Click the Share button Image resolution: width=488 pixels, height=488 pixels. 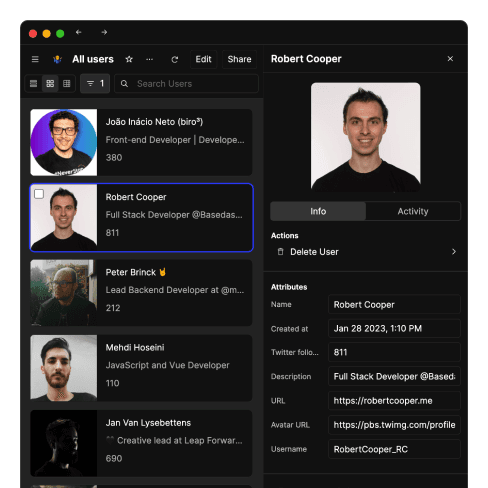239,59
